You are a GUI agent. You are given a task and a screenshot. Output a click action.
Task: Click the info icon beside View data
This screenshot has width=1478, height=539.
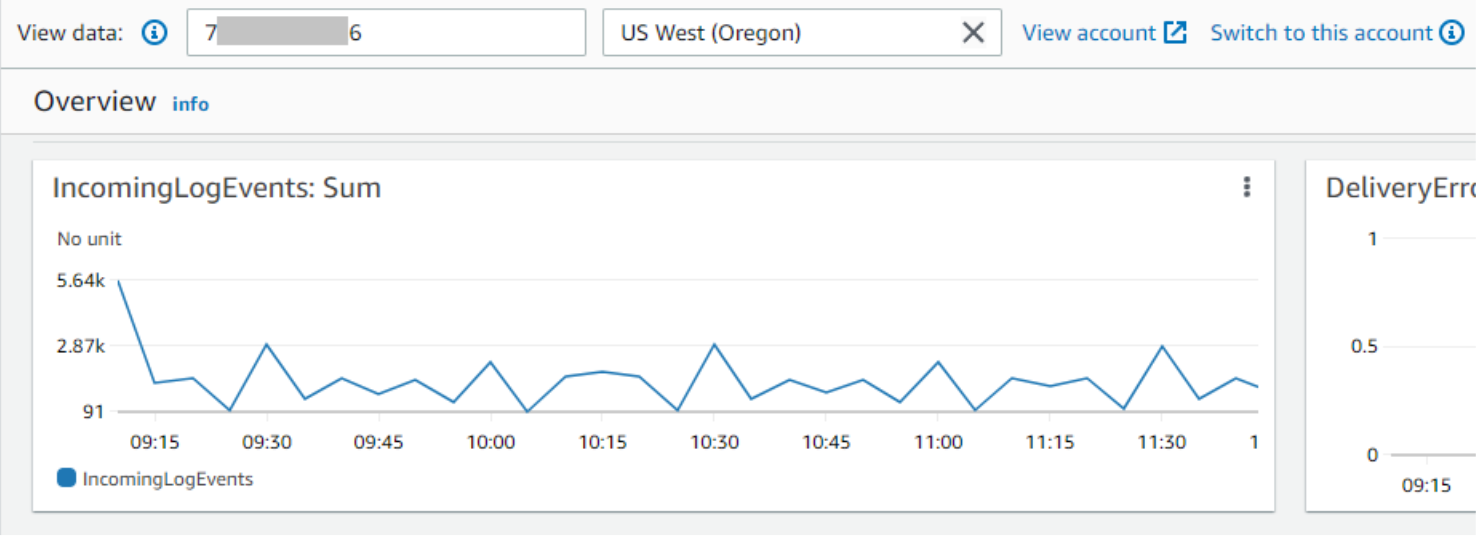click(154, 33)
